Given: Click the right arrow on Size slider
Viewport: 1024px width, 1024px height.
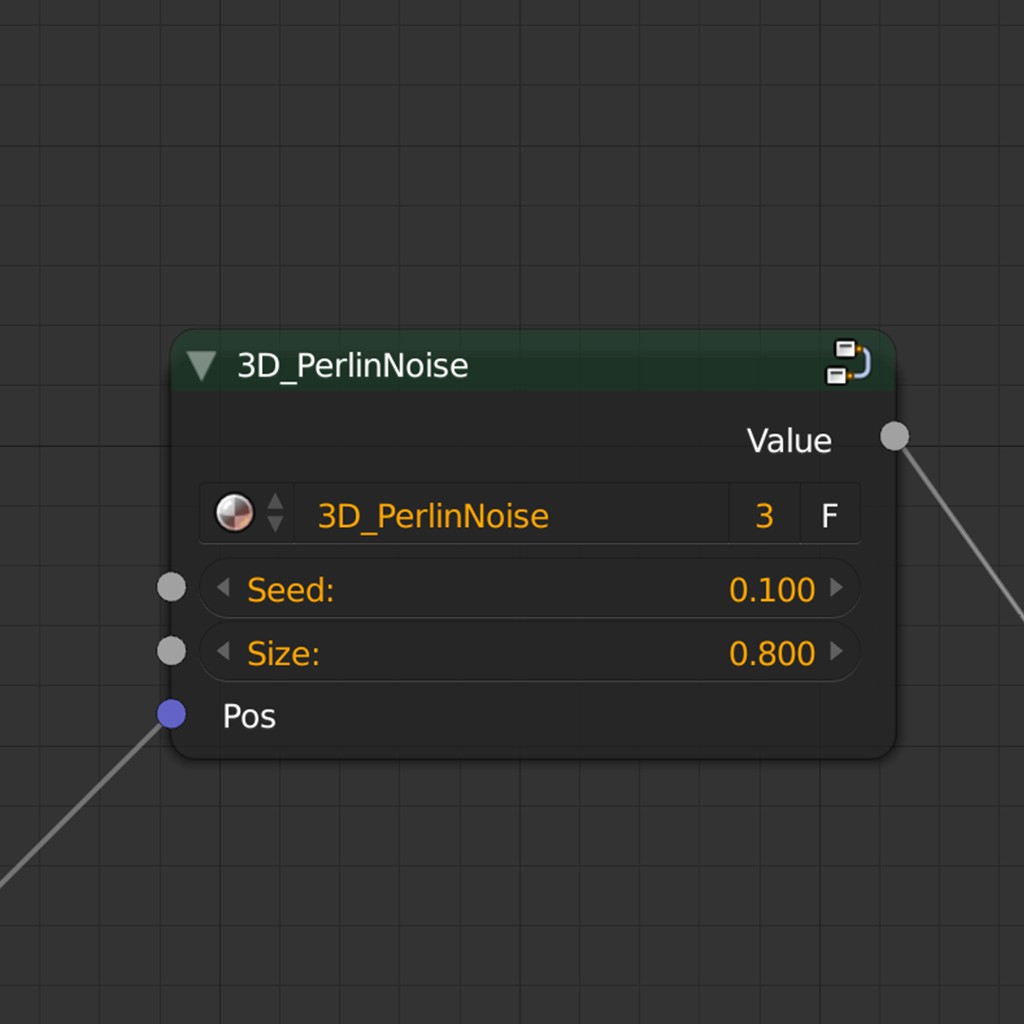Looking at the screenshot, I should click(x=838, y=651).
